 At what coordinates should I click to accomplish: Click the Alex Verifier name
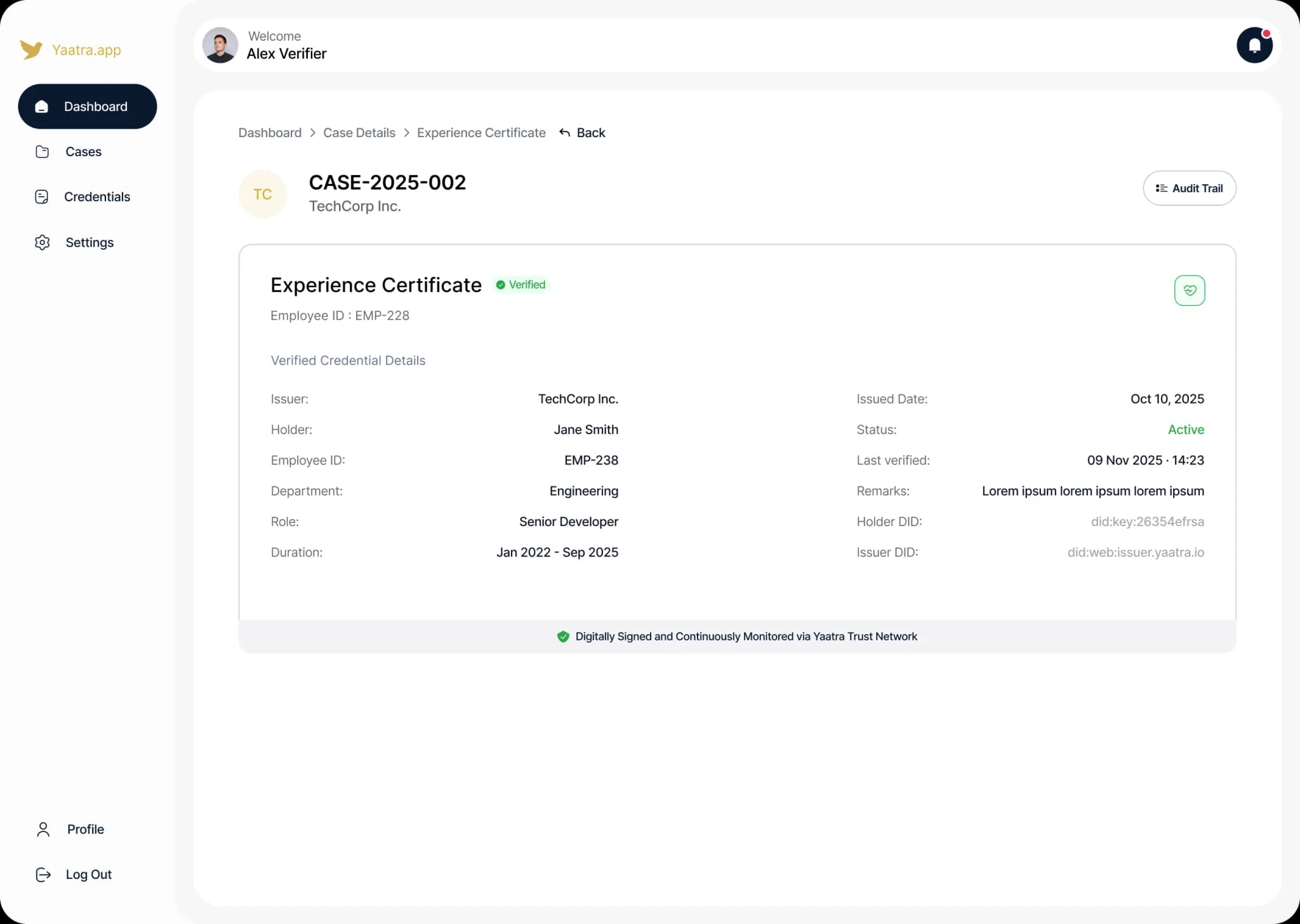(286, 54)
